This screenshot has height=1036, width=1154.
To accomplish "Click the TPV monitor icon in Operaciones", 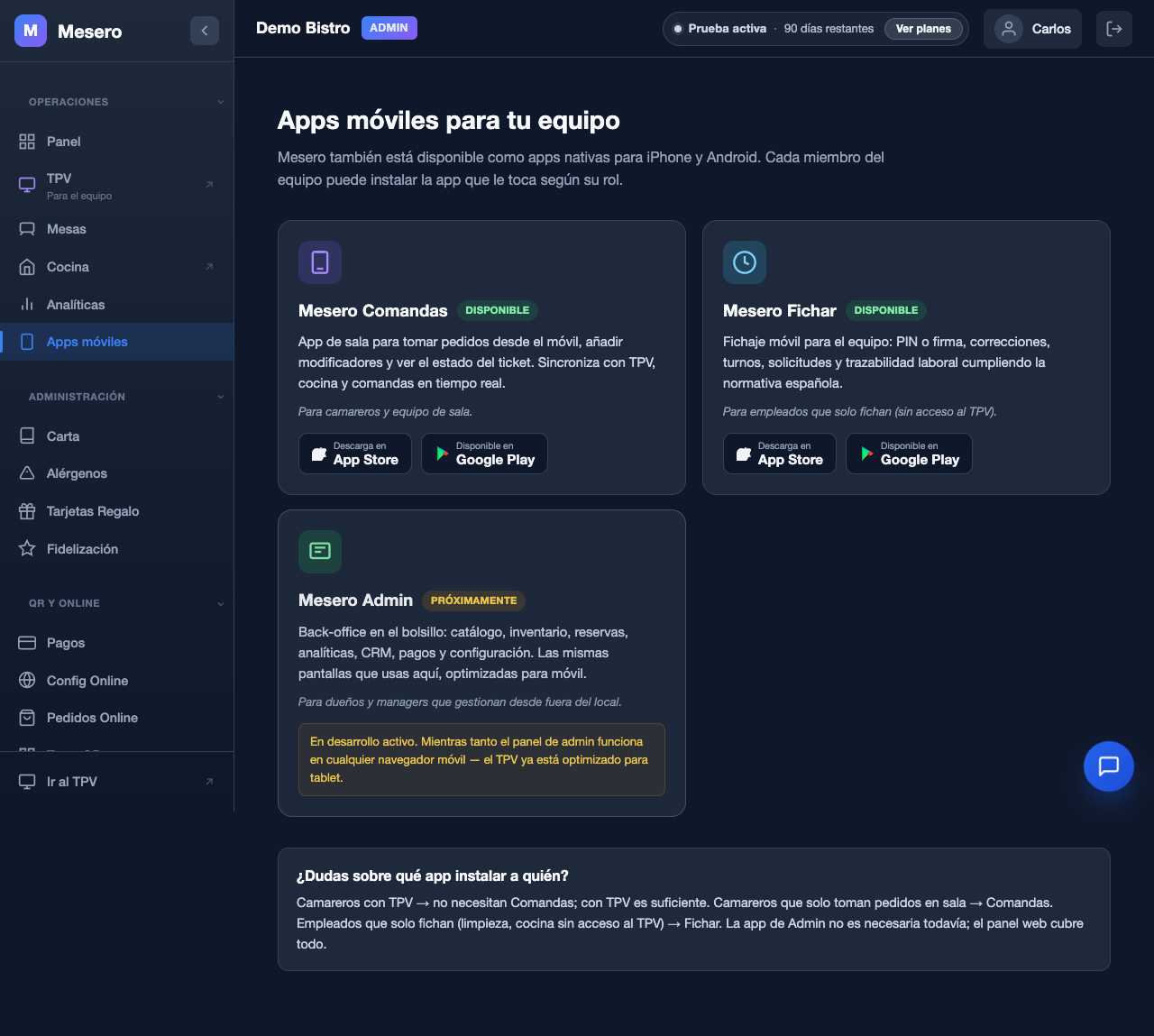I will coord(27,185).
